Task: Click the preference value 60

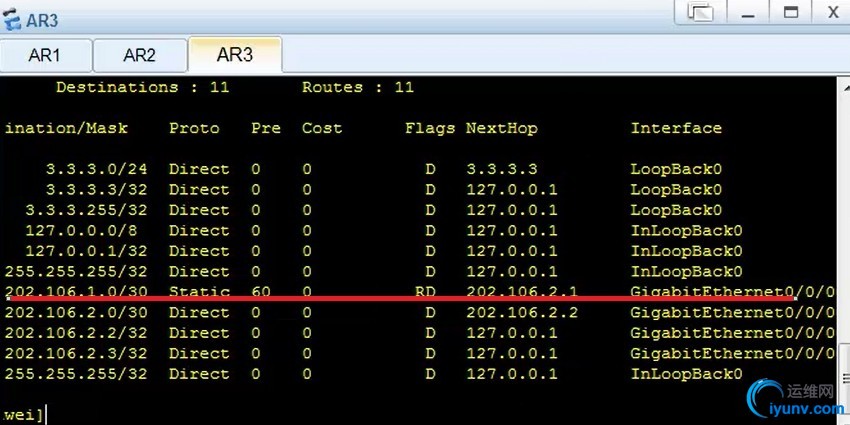Action: coord(261,292)
